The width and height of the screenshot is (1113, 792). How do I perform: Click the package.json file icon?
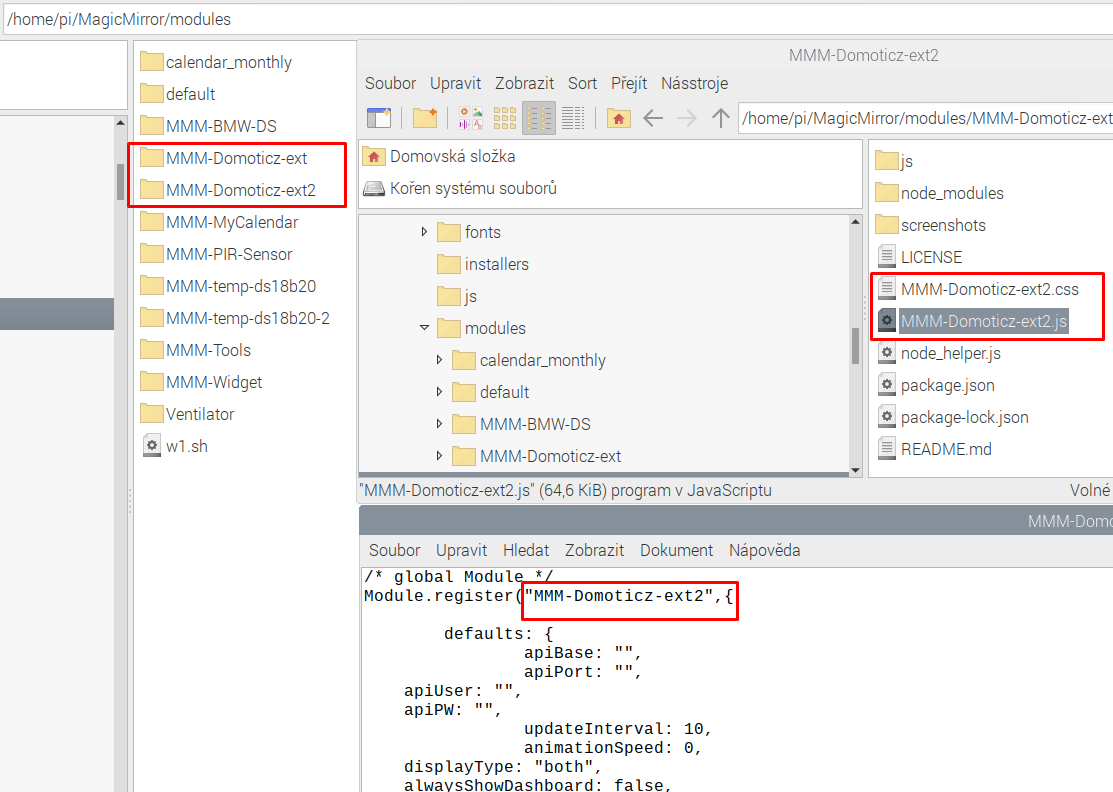pos(887,385)
